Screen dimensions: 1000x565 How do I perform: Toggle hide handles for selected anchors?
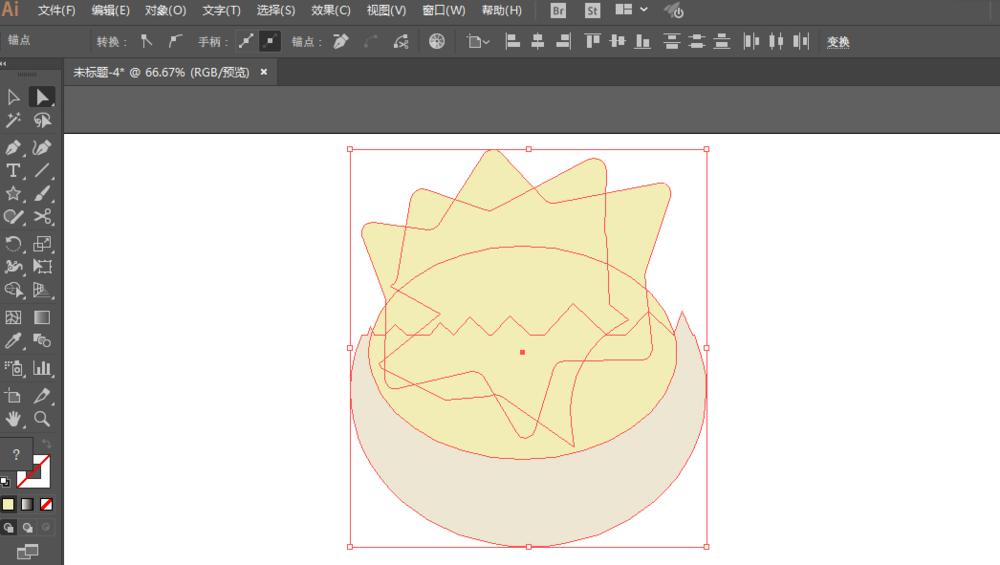pos(270,41)
